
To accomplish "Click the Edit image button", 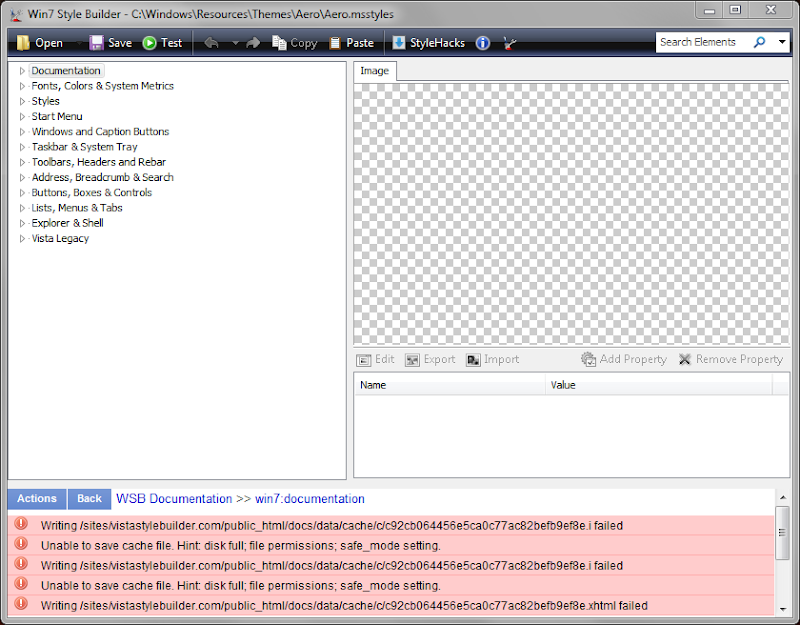I will (376, 360).
